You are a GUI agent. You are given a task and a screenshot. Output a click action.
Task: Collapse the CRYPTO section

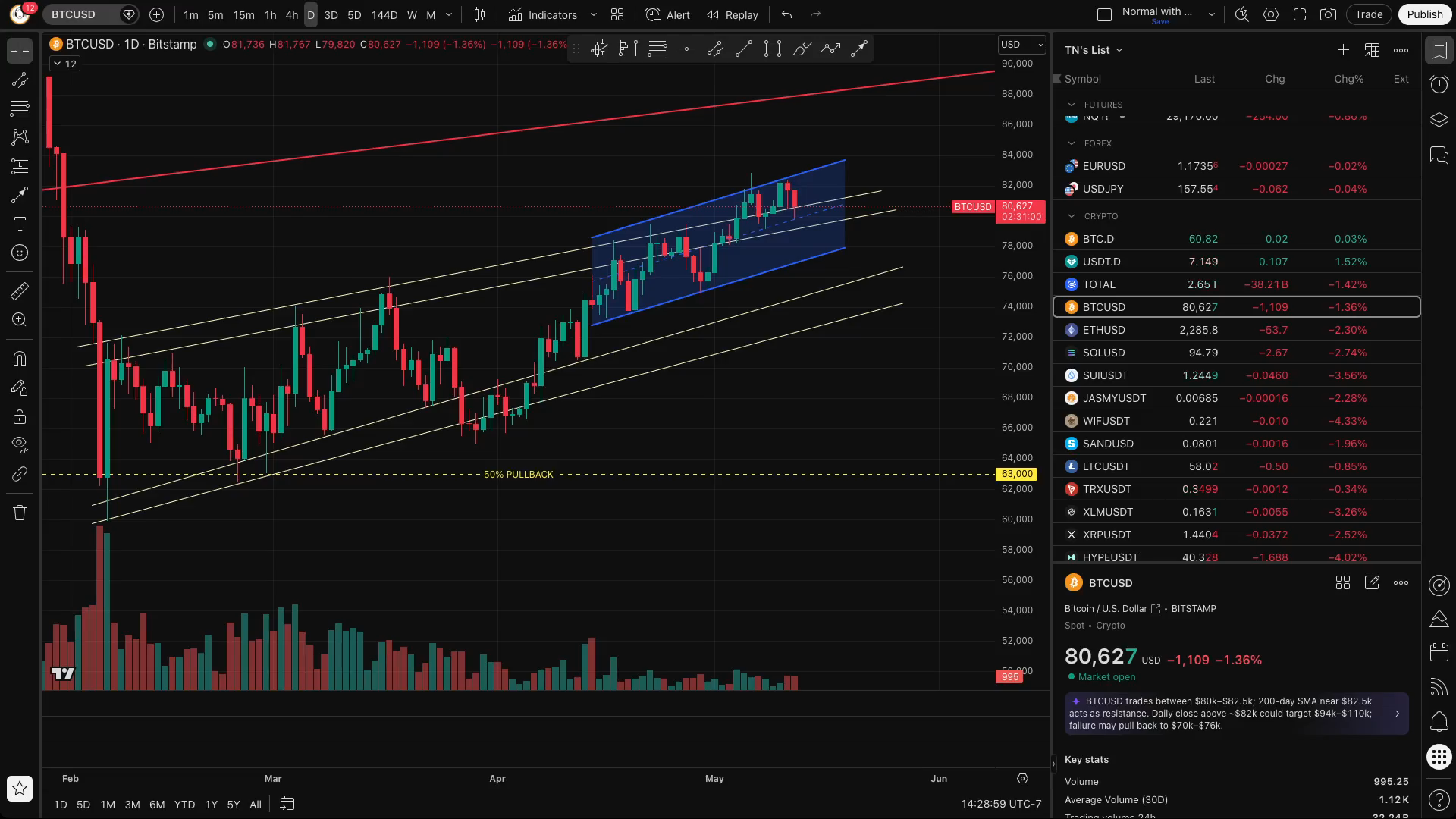1072,216
